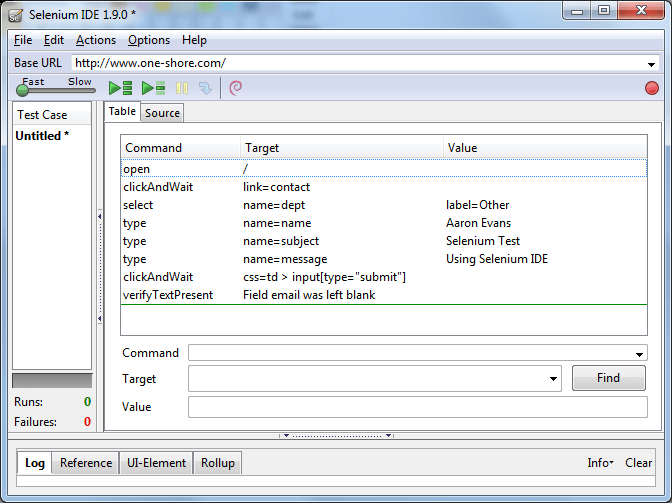This screenshot has width=672, height=503.
Task: Click the rollup rules swirl icon
Action: (x=235, y=88)
